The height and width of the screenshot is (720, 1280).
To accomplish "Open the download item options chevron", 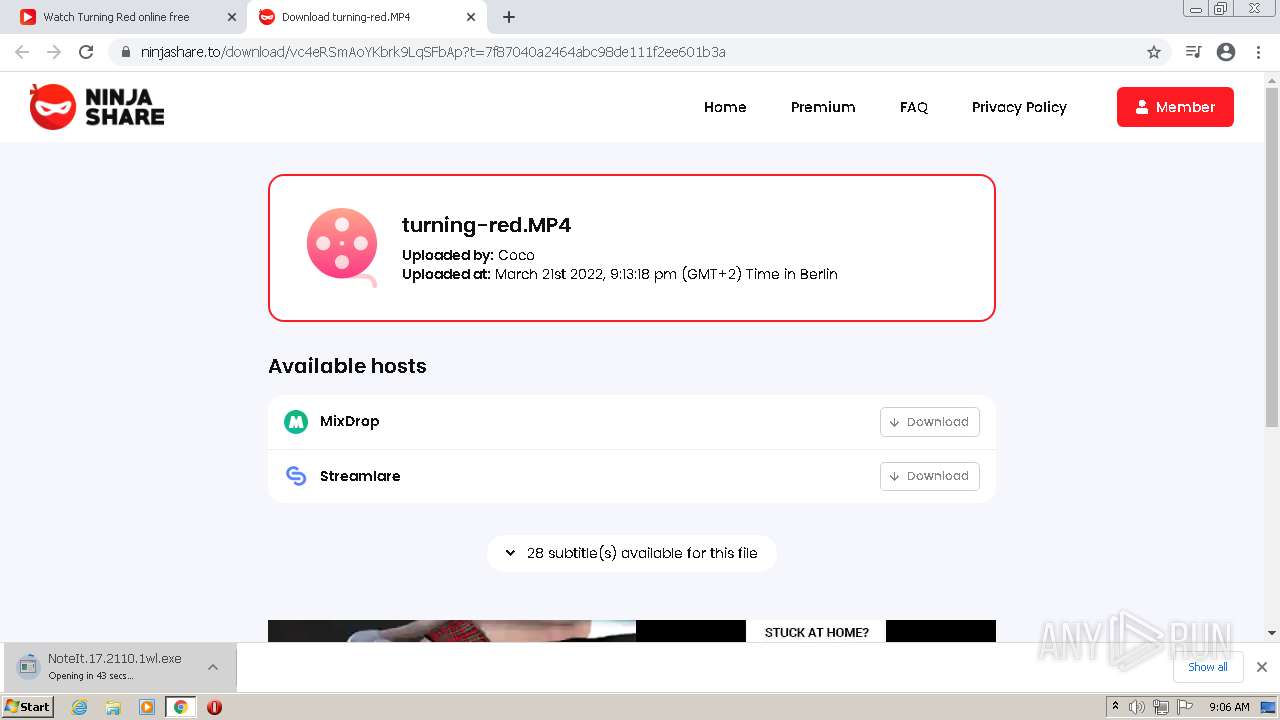I will coord(213,667).
